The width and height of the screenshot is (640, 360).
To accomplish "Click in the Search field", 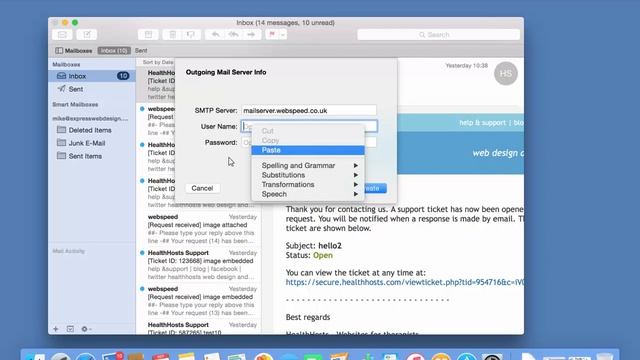I will pyautogui.click(x=438, y=35).
